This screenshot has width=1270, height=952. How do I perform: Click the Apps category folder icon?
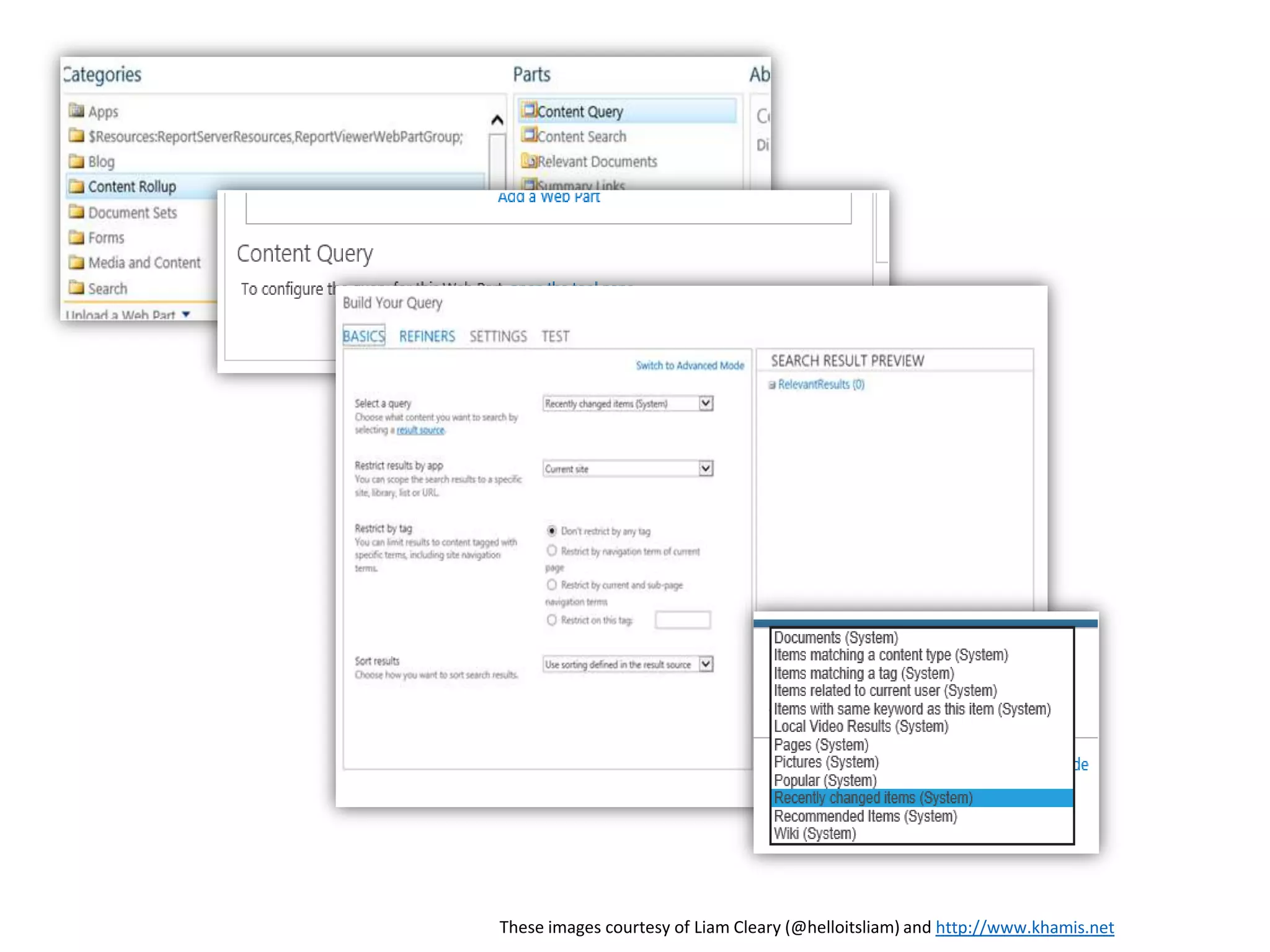tap(76, 111)
